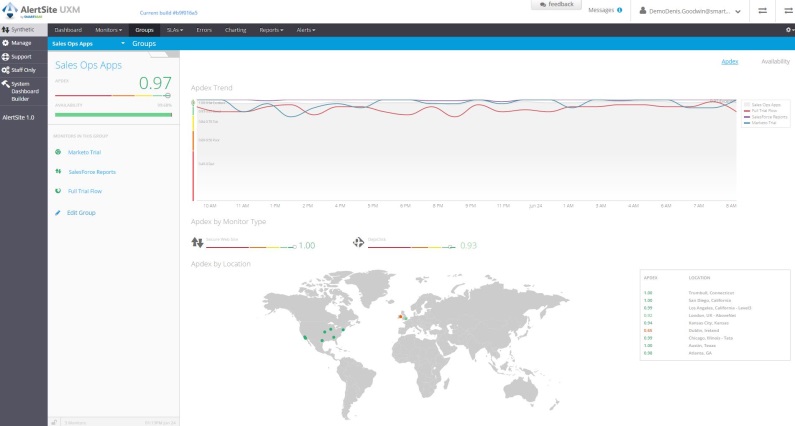The width and height of the screenshot is (795, 426).
Task: Expand the user account dropdown
Action: (690, 11)
